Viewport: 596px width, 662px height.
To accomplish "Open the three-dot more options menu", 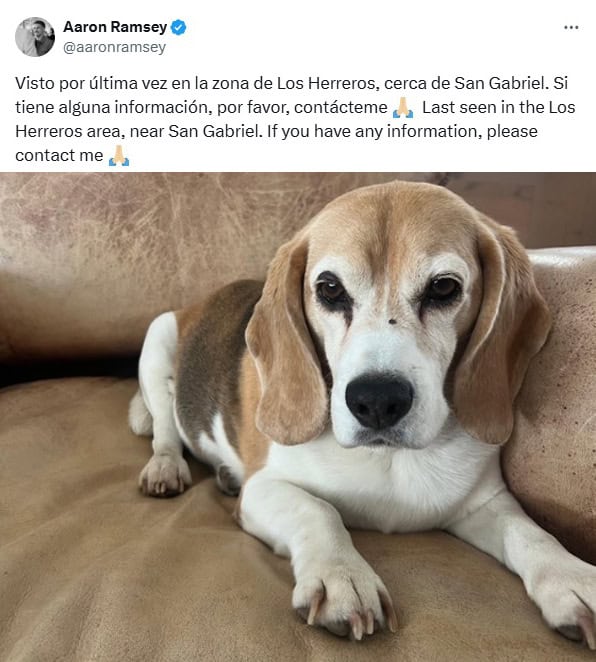I will pyautogui.click(x=571, y=27).
